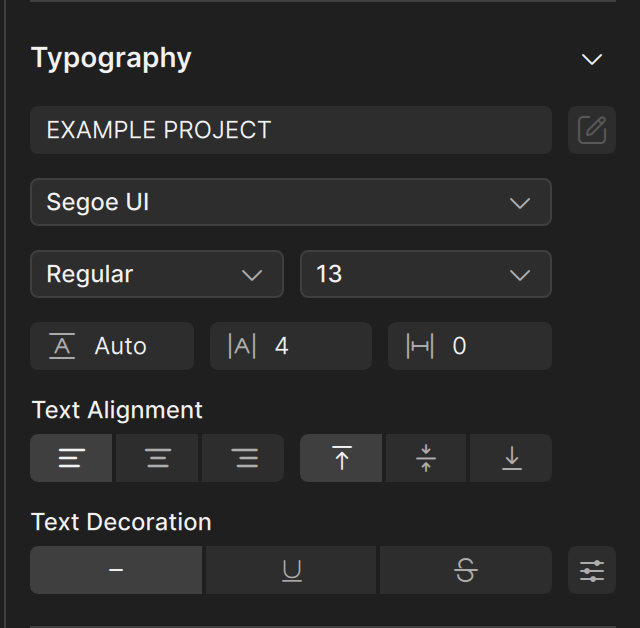The width and height of the screenshot is (640, 628).
Task: Click the paragraph spacing field showing 0
Action: pyautogui.click(x=470, y=346)
